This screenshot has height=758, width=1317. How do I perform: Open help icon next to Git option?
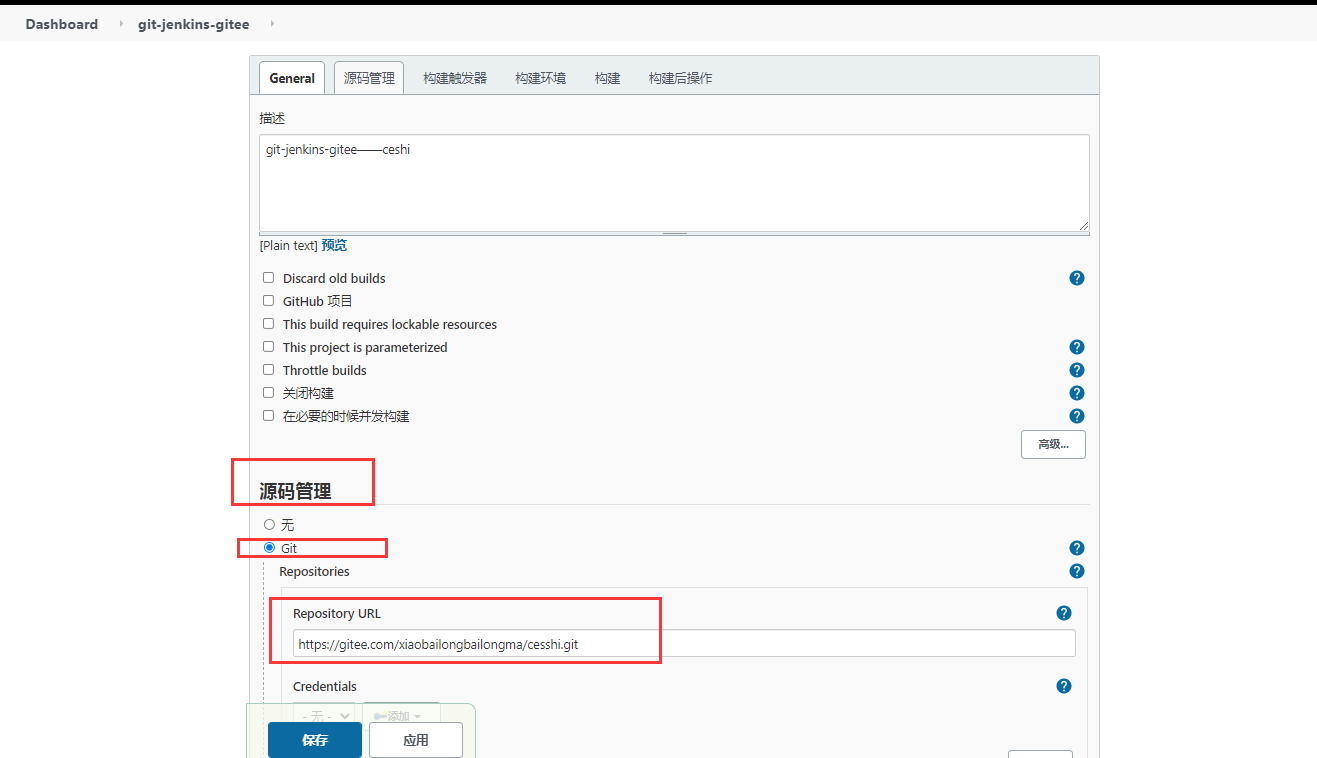1077,548
